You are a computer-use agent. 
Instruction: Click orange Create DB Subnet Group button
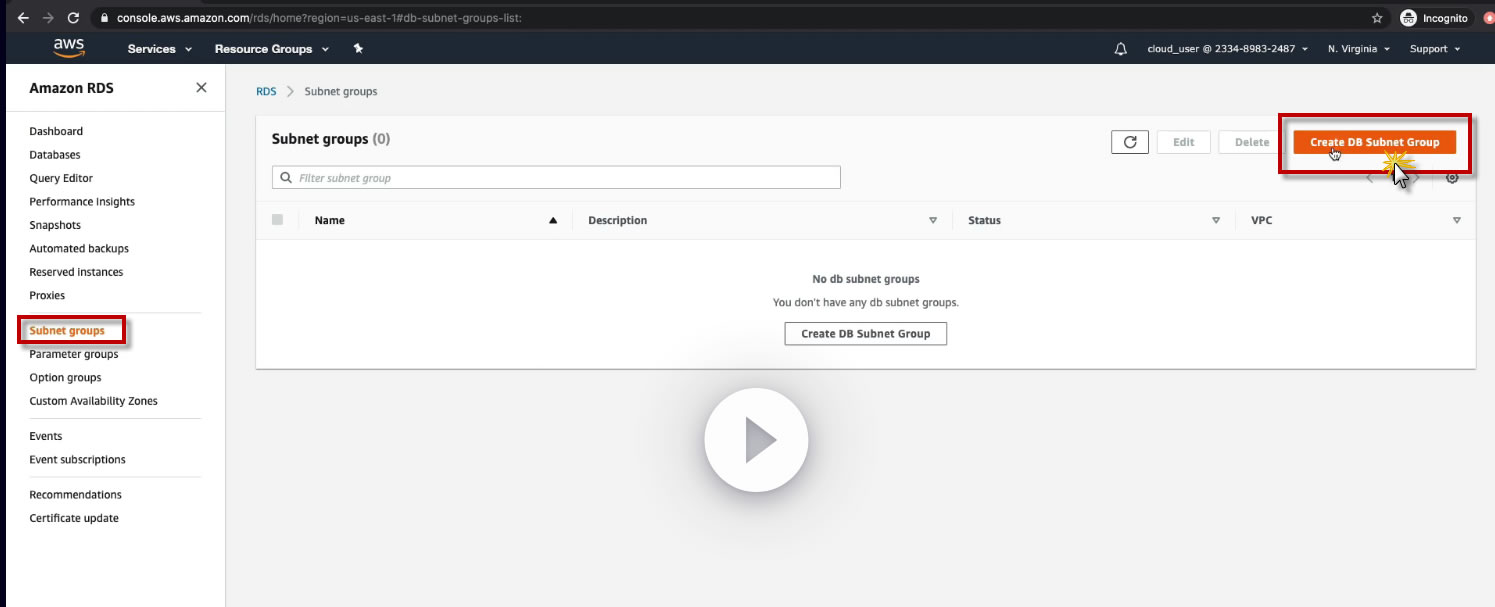click(1374, 142)
